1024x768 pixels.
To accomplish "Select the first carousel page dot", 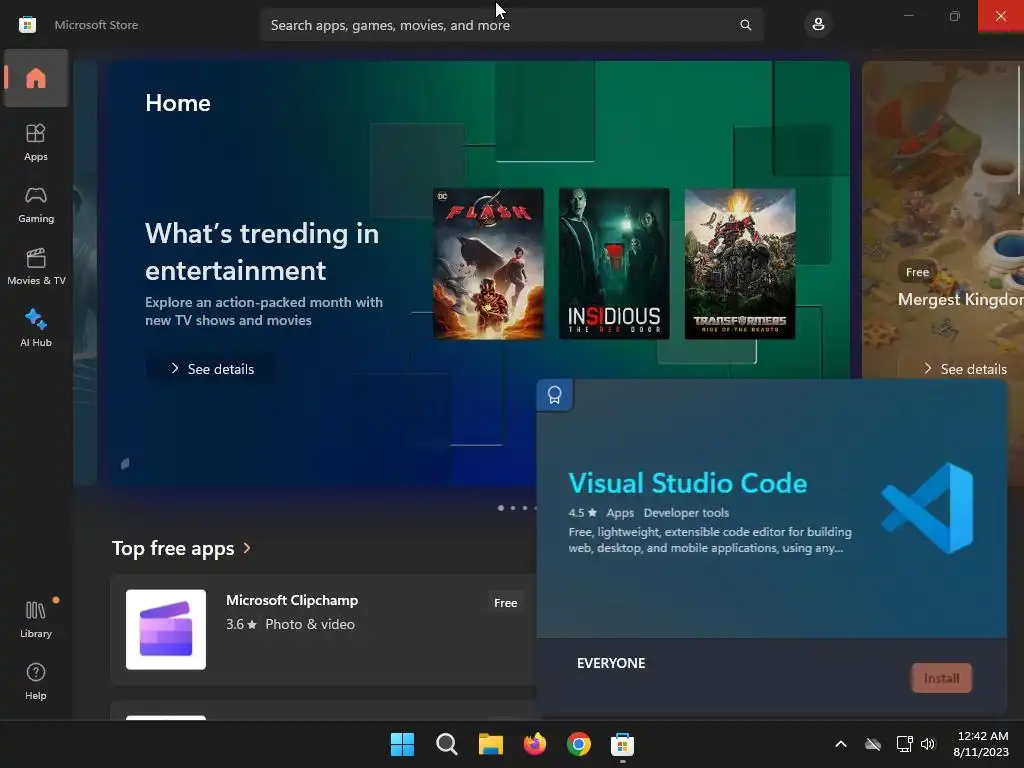I will [x=501, y=507].
